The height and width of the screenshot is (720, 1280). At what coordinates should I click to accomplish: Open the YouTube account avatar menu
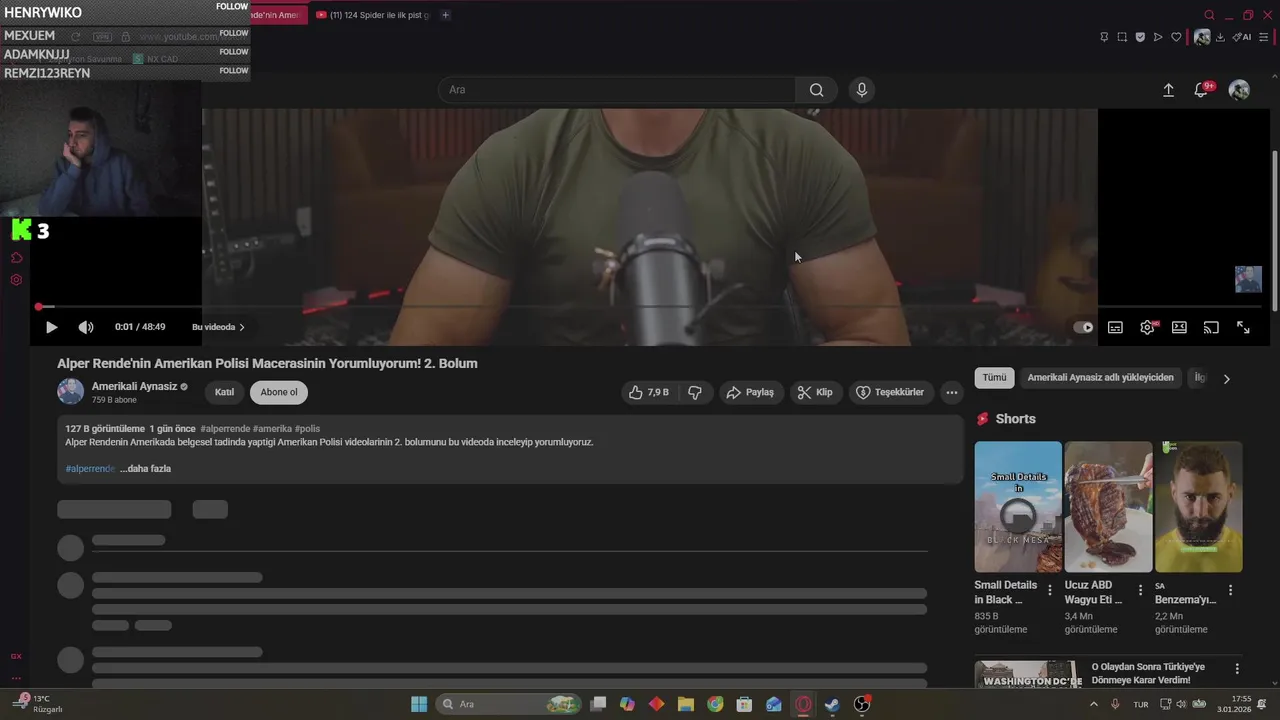tap(1239, 90)
